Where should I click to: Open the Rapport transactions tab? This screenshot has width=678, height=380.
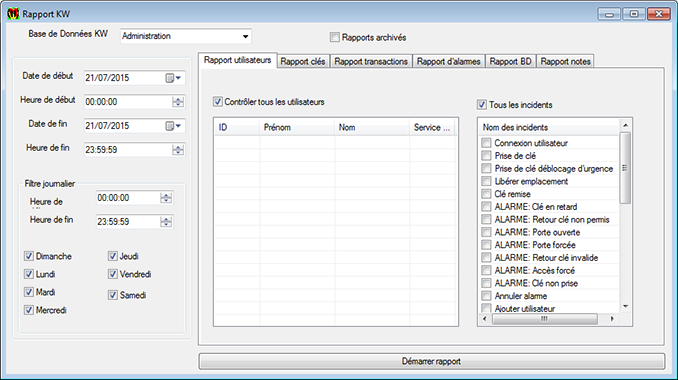pos(371,61)
